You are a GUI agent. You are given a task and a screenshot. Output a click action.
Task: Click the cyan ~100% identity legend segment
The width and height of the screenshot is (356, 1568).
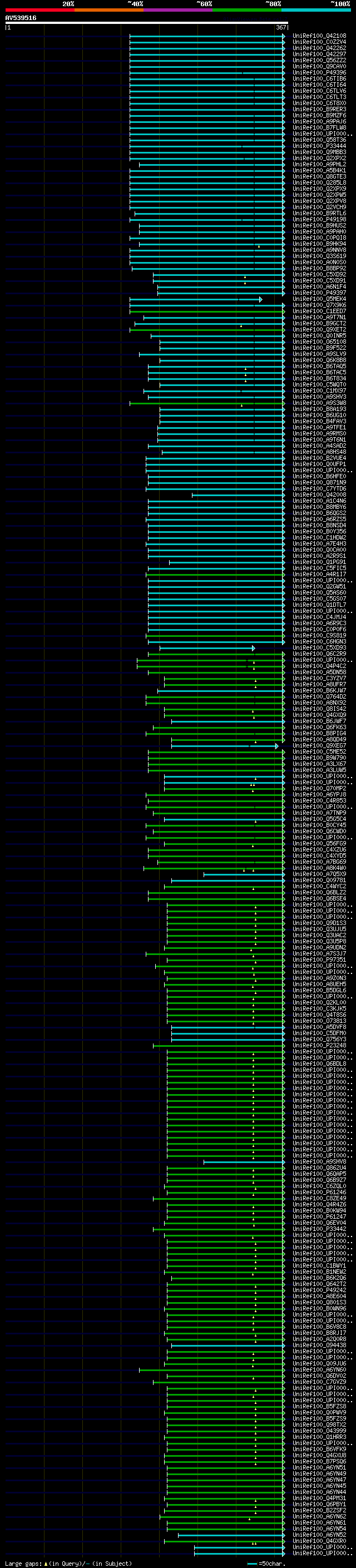[316, 10]
